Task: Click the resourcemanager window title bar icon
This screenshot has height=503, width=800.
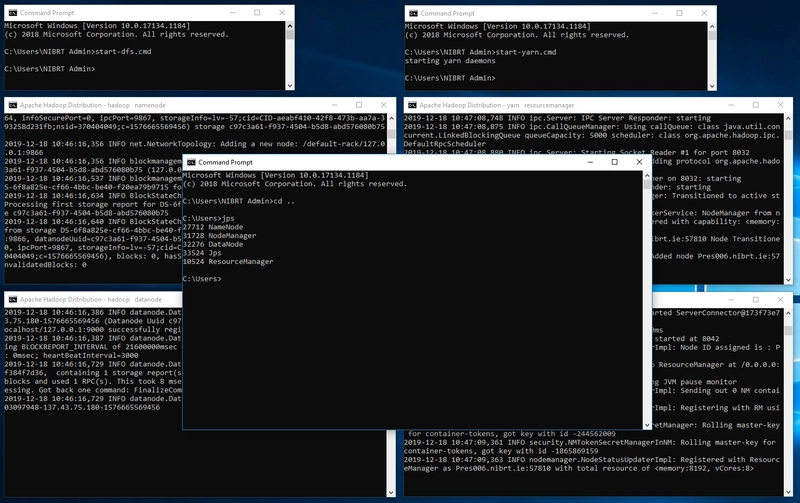Action: click(412, 104)
